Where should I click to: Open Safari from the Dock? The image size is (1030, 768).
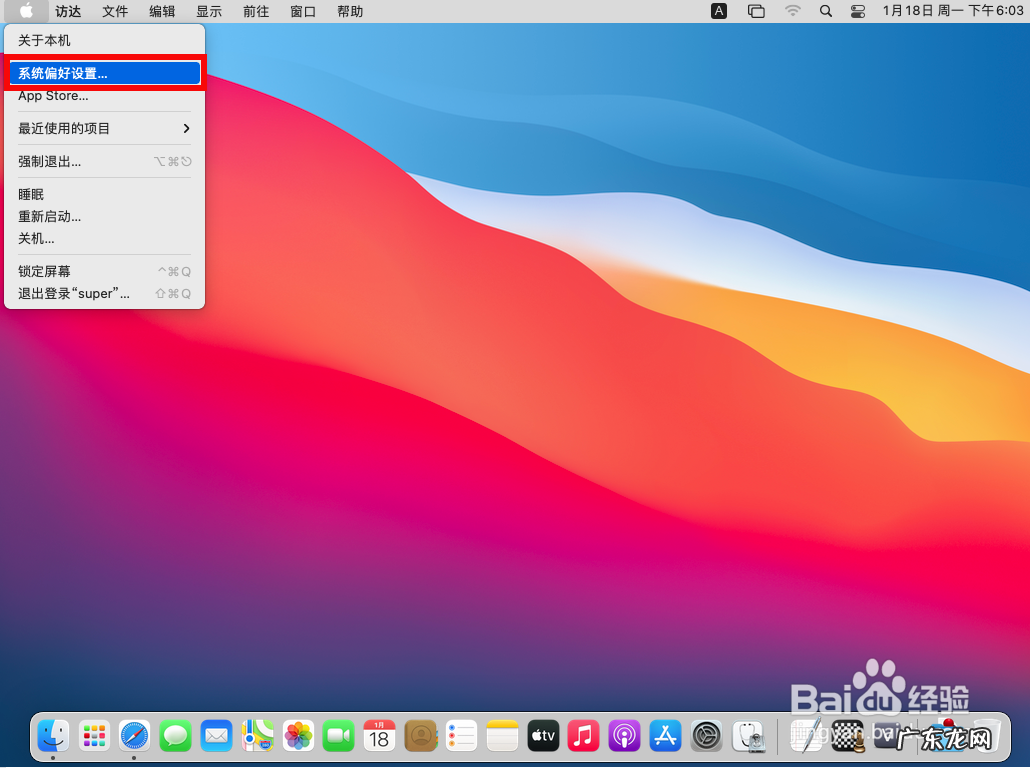135,737
